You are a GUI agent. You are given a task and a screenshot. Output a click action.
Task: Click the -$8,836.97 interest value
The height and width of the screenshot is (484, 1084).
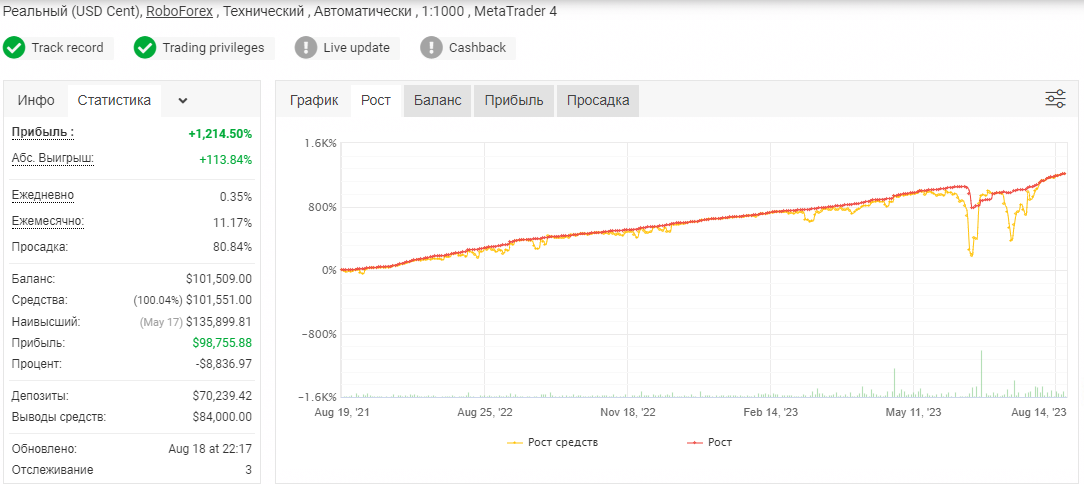coord(224,364)
